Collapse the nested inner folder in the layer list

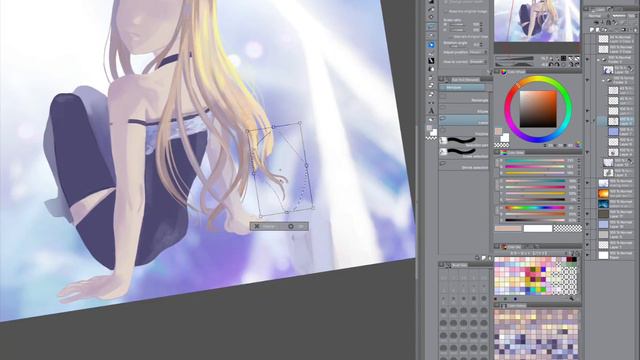tap(604, 80)
